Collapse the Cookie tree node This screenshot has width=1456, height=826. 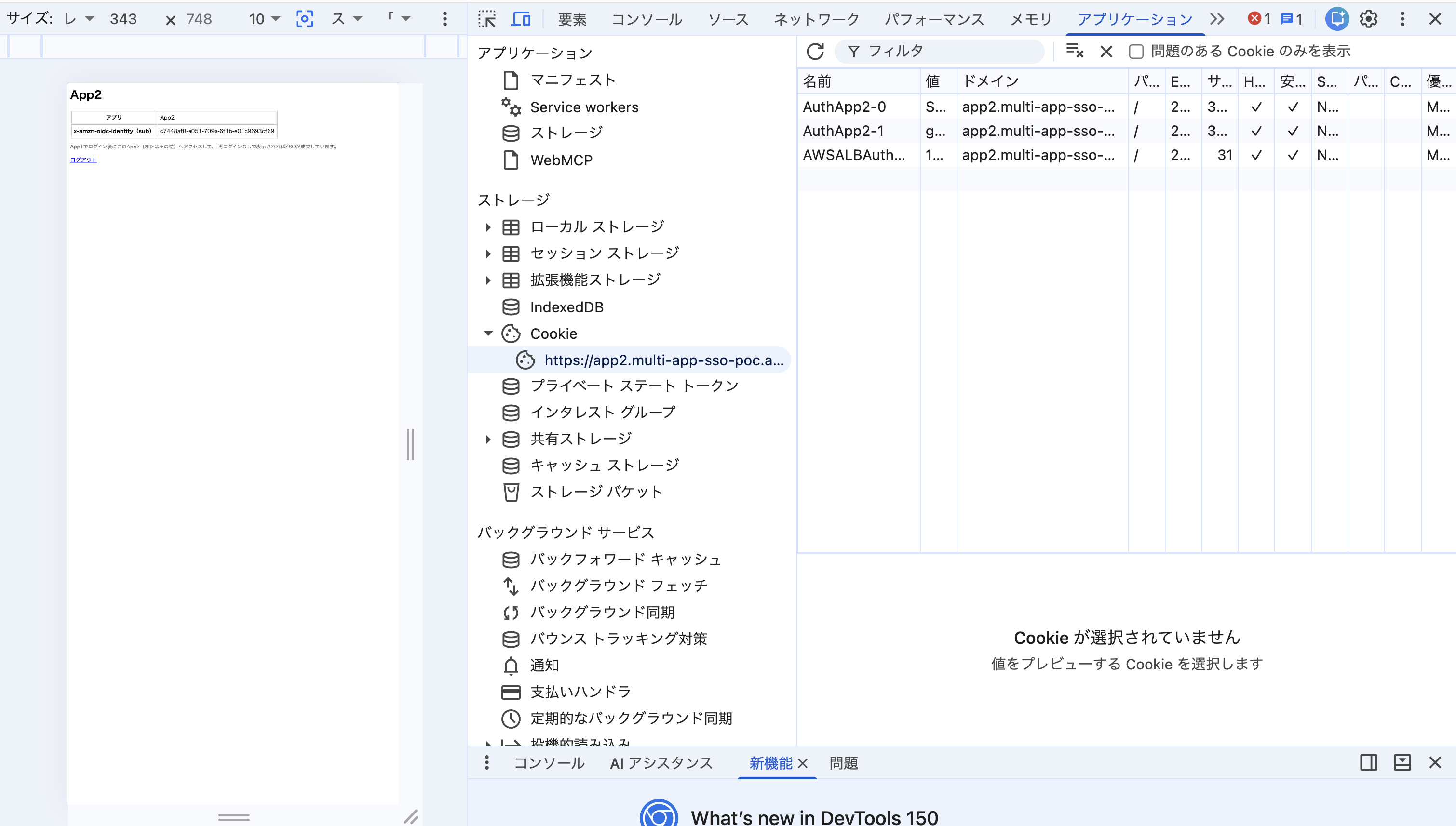click(x=487, y=333)
